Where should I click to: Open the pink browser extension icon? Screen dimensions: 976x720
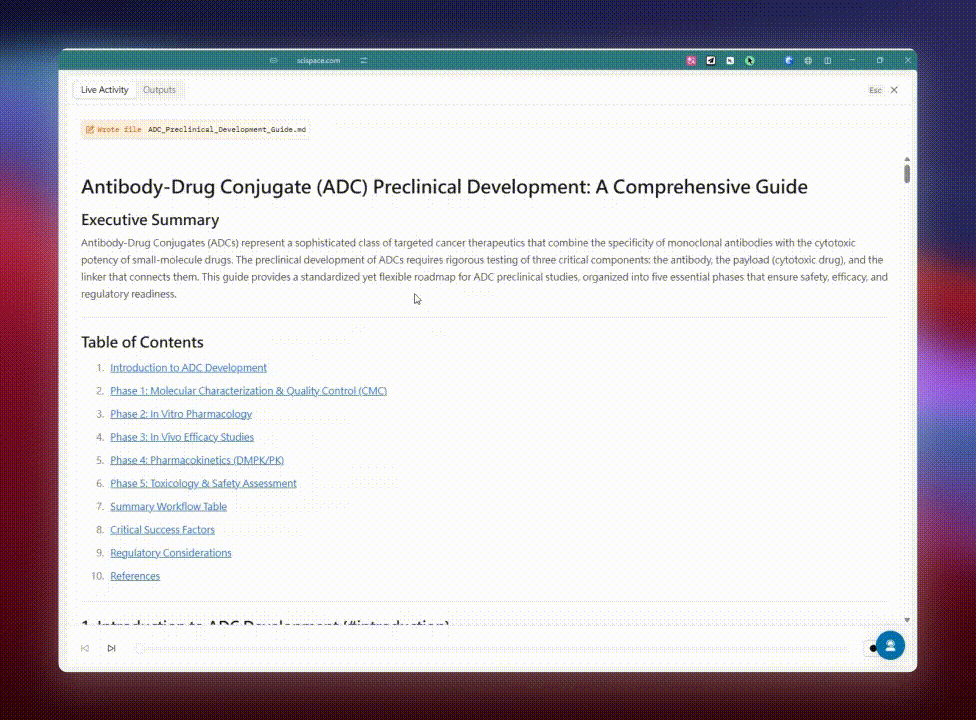click(691, 60)
